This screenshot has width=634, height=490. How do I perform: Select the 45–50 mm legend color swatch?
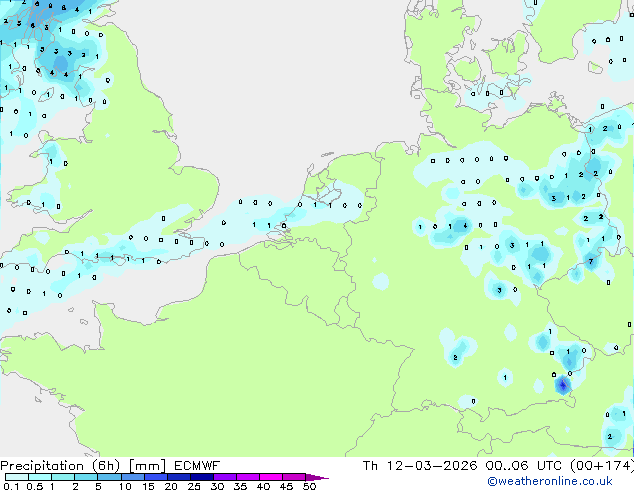294,477
